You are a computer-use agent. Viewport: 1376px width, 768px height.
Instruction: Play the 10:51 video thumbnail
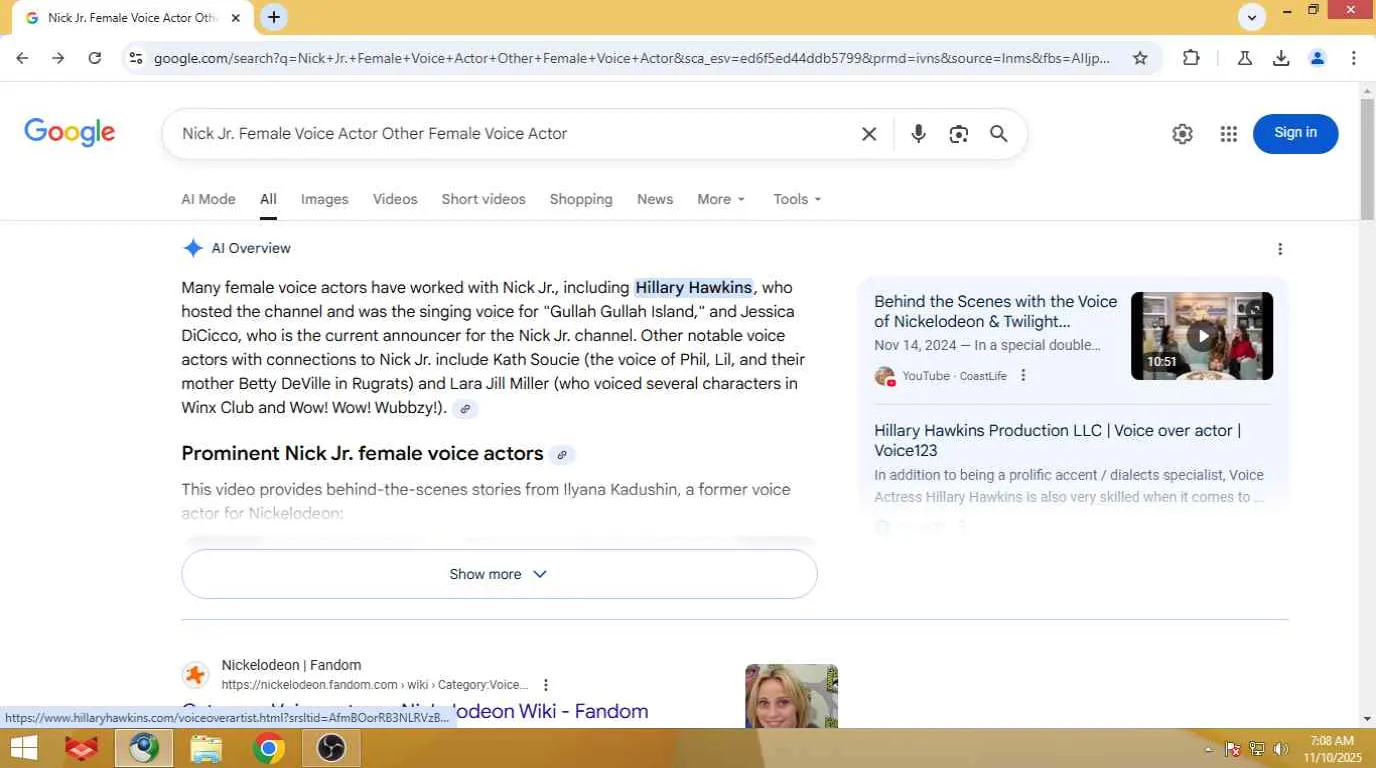tap(1202, 336)
